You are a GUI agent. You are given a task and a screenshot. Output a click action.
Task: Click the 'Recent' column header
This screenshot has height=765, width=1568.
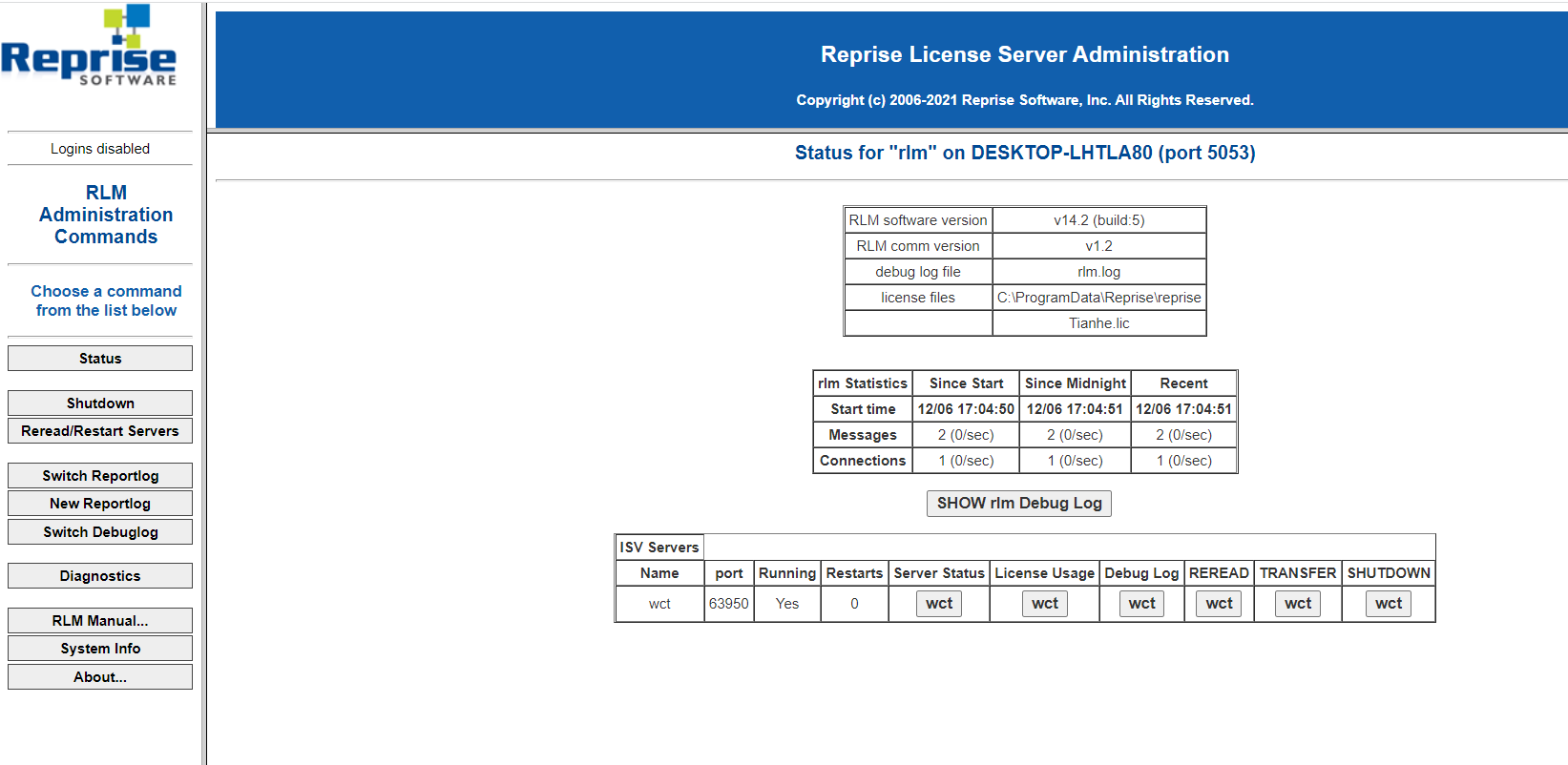[x=1184, y=383]
